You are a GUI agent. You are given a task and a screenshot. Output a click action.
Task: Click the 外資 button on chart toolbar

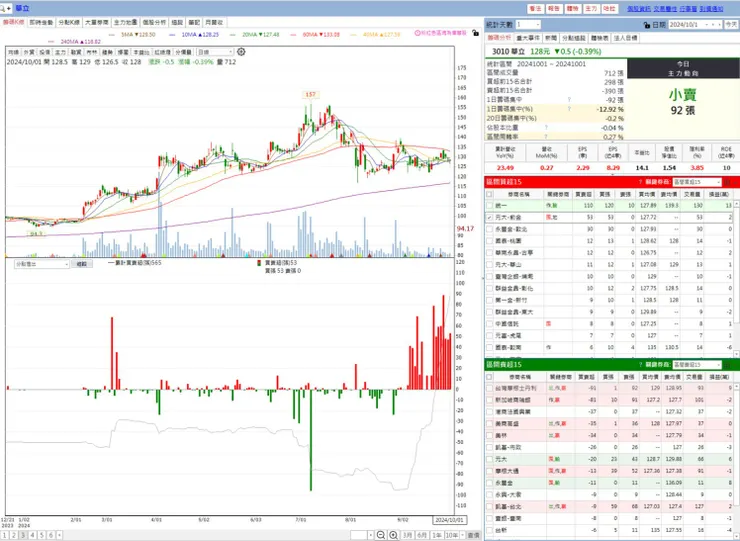tap(29, 52)
